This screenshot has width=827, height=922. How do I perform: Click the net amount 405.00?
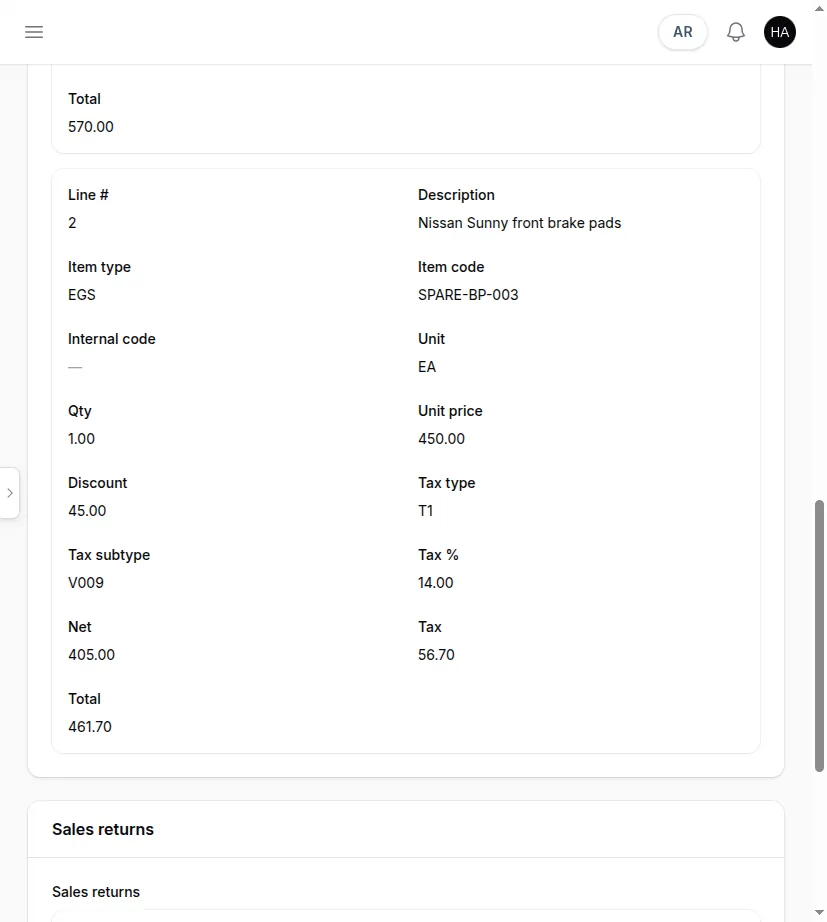(91, 654)
